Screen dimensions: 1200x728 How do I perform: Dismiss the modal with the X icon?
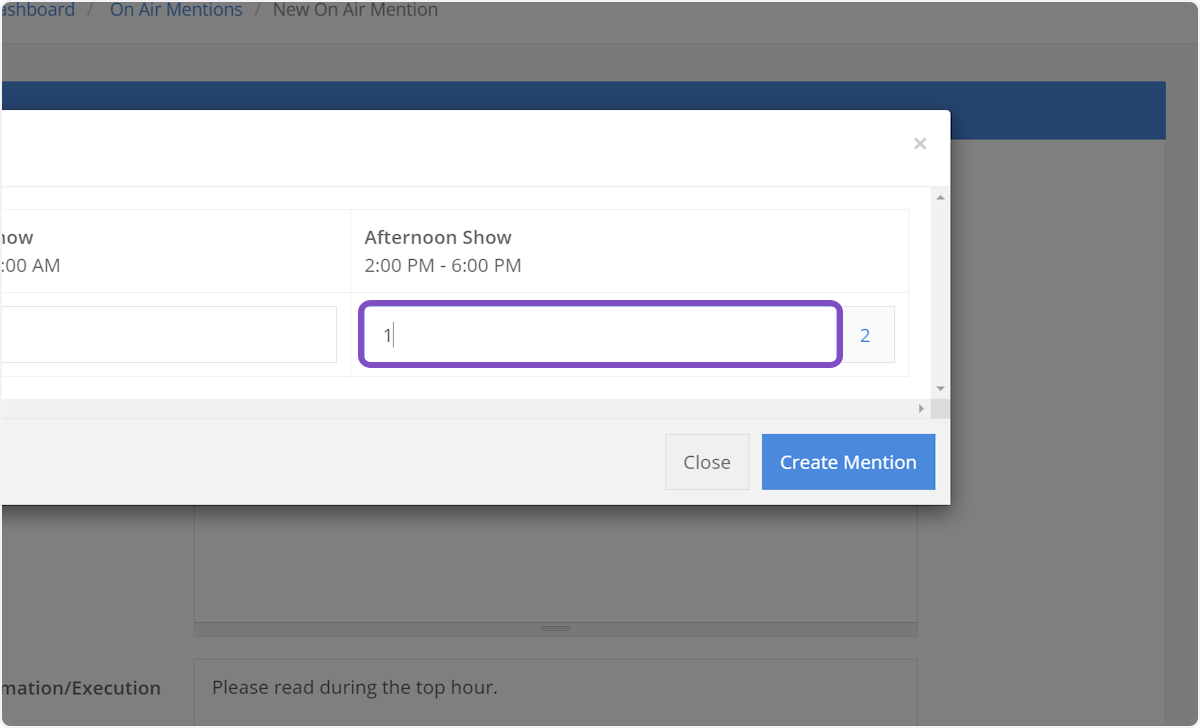pyautogui.click(x=920, y=144)
